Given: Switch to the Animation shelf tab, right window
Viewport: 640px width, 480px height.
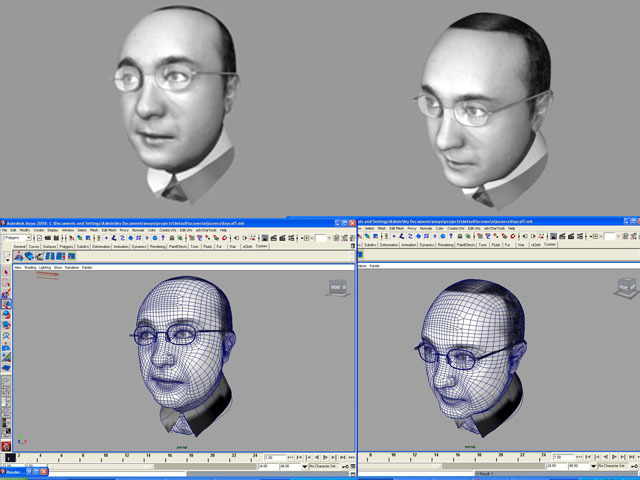Looking at the screenshot, I should [408, 244].
